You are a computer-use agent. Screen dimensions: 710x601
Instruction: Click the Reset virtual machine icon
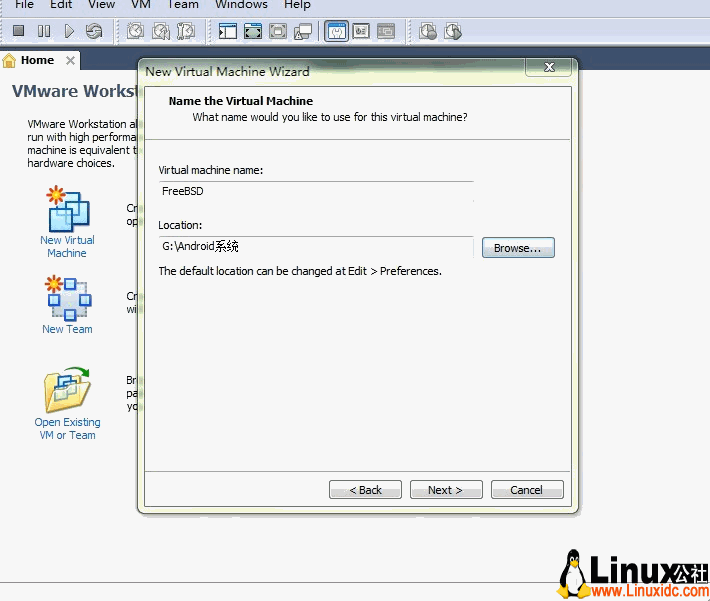coord(93,31)
